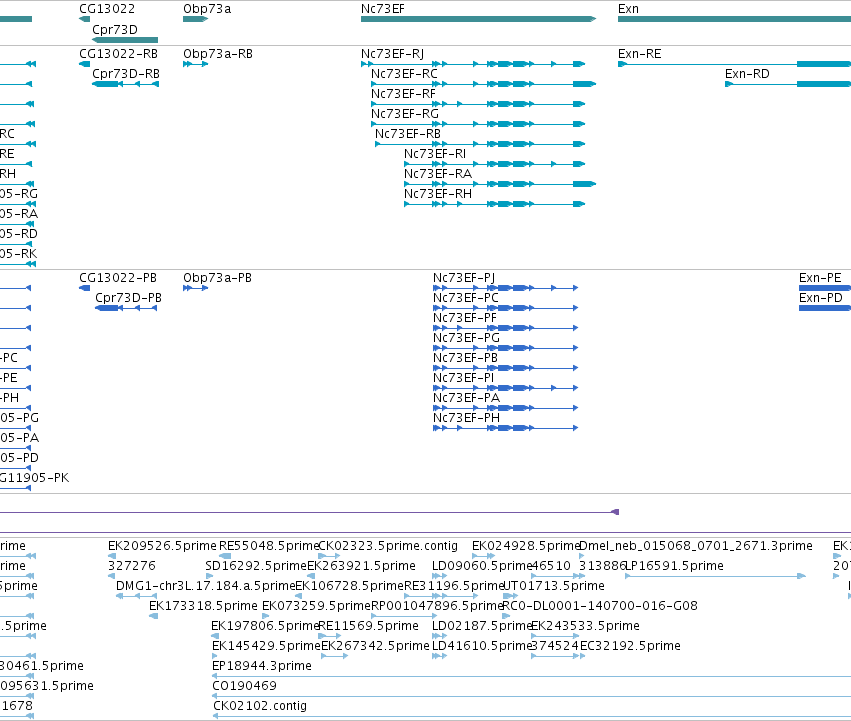This screenshot has width=851, height=721.
Task: Select protein Nc73EF-PJ
Action: (x=464, y=278)
